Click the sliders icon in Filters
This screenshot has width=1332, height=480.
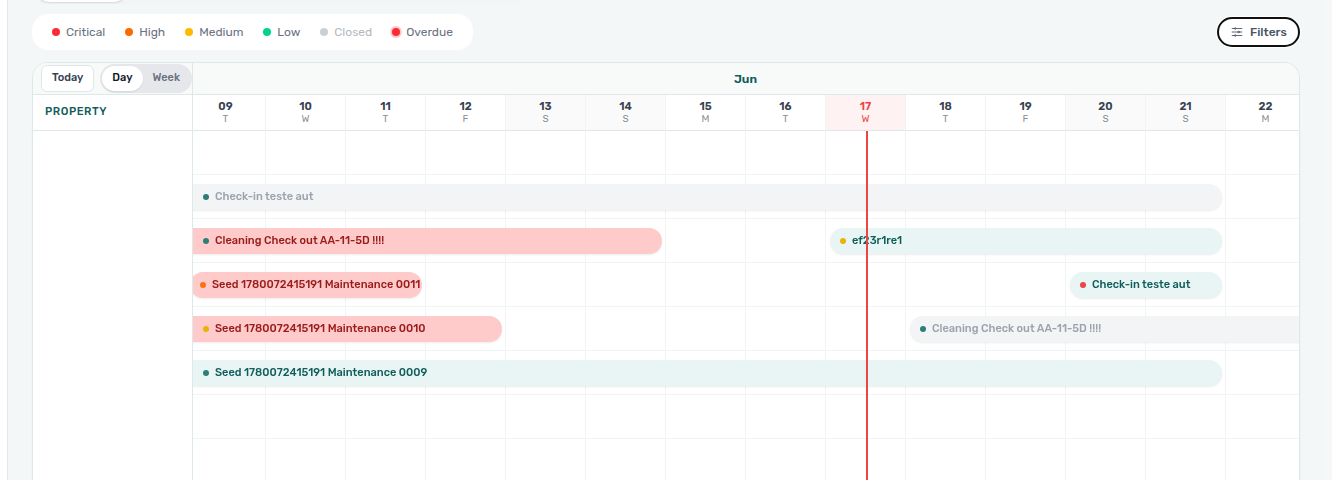(1237, 32)
